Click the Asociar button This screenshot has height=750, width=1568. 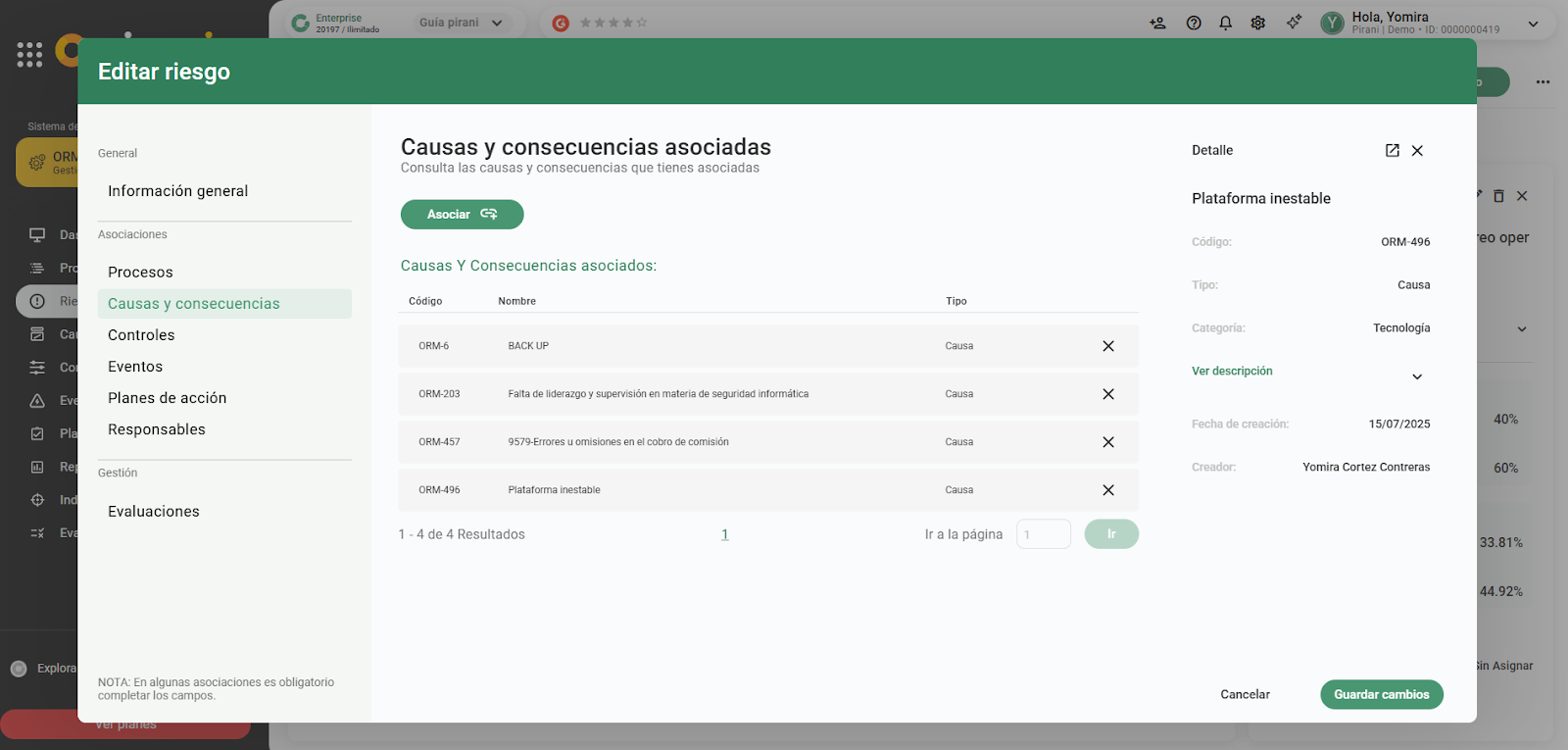point(462,215)
